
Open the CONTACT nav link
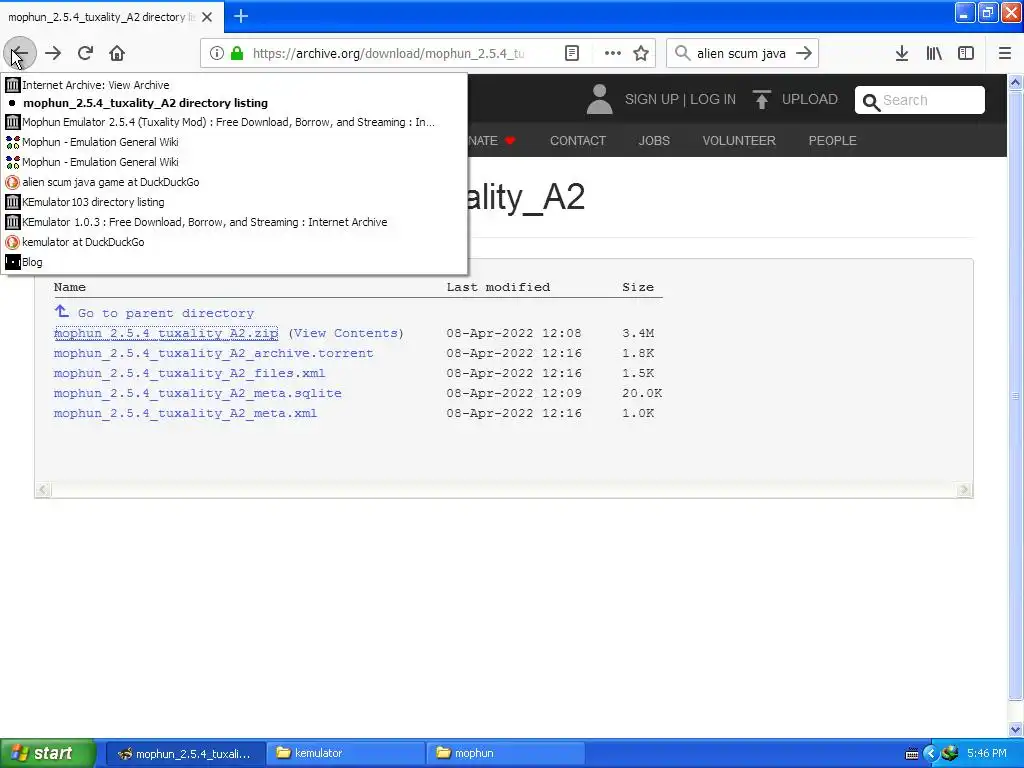point(577,140)
